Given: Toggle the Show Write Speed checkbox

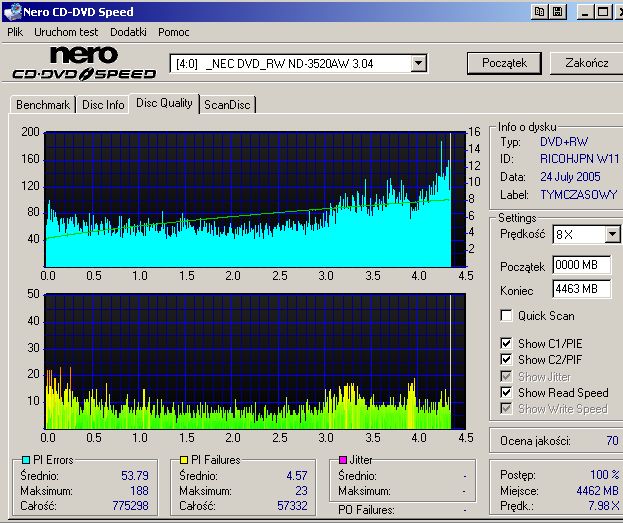Looking at the screenshot, I should (506, 409).
